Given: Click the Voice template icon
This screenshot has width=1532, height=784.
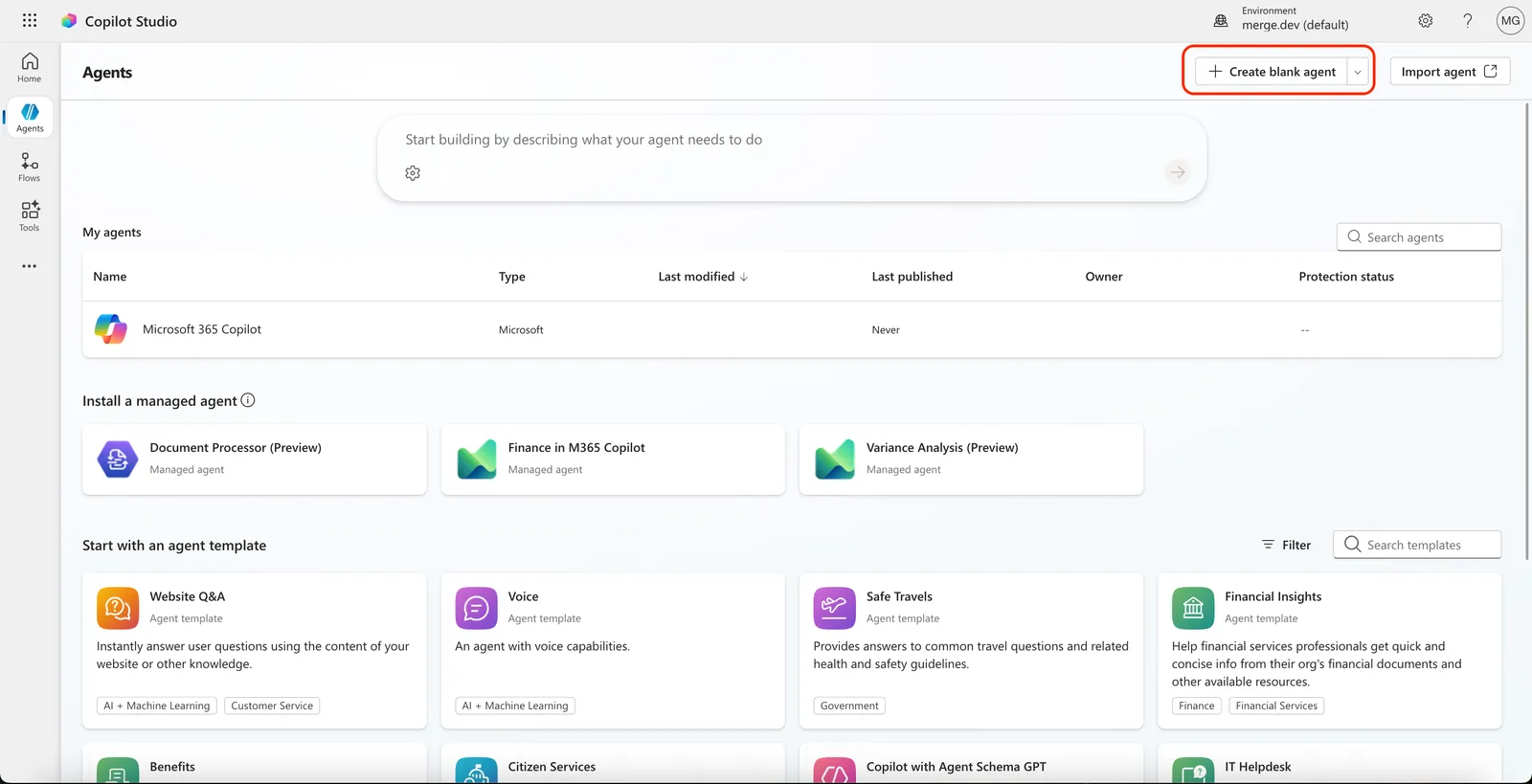Looking at the screenshot, I should [476, 608].
